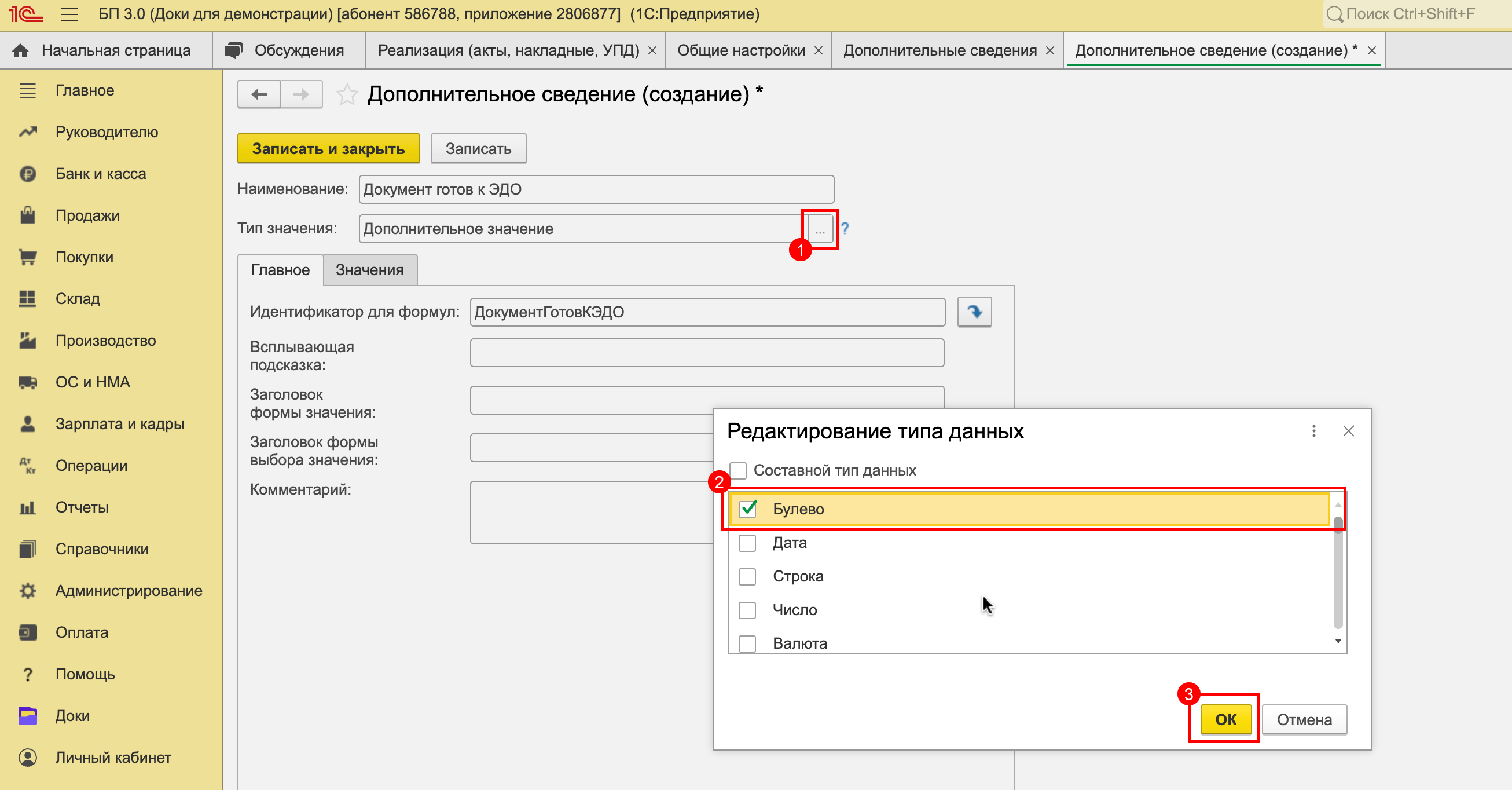Select the Главное form tab
Image resolution: width=1512 pixels, height=790 pixels.
[281, 270]
